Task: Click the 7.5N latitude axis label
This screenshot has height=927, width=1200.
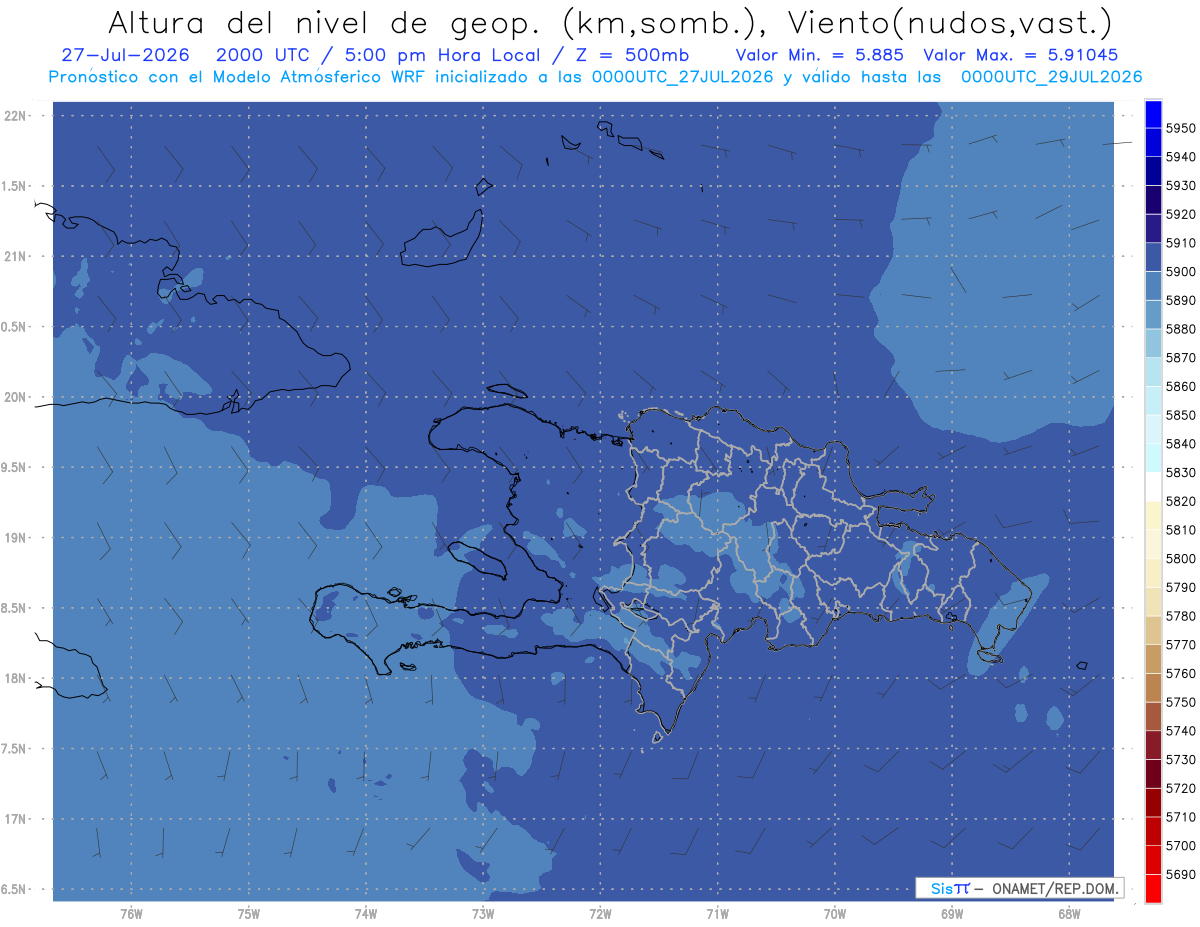Action: [15, 749]
